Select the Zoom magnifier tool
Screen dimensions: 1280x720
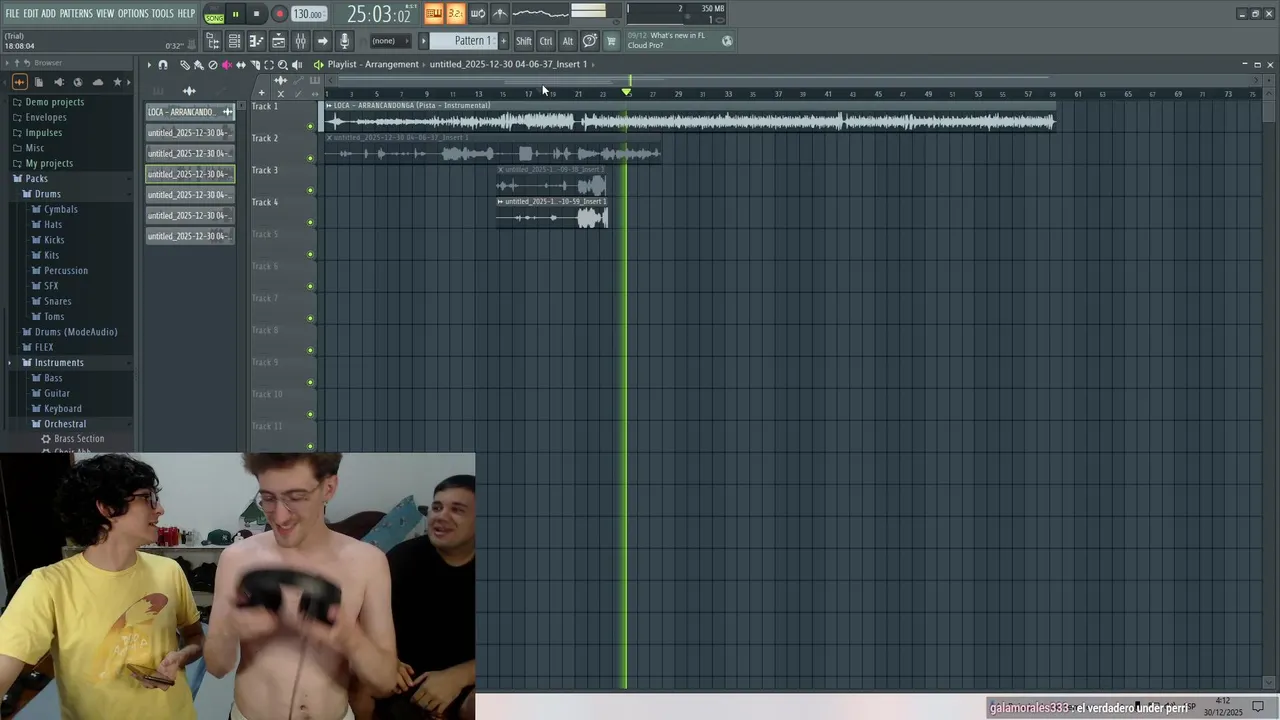click(x=283, y=64)
